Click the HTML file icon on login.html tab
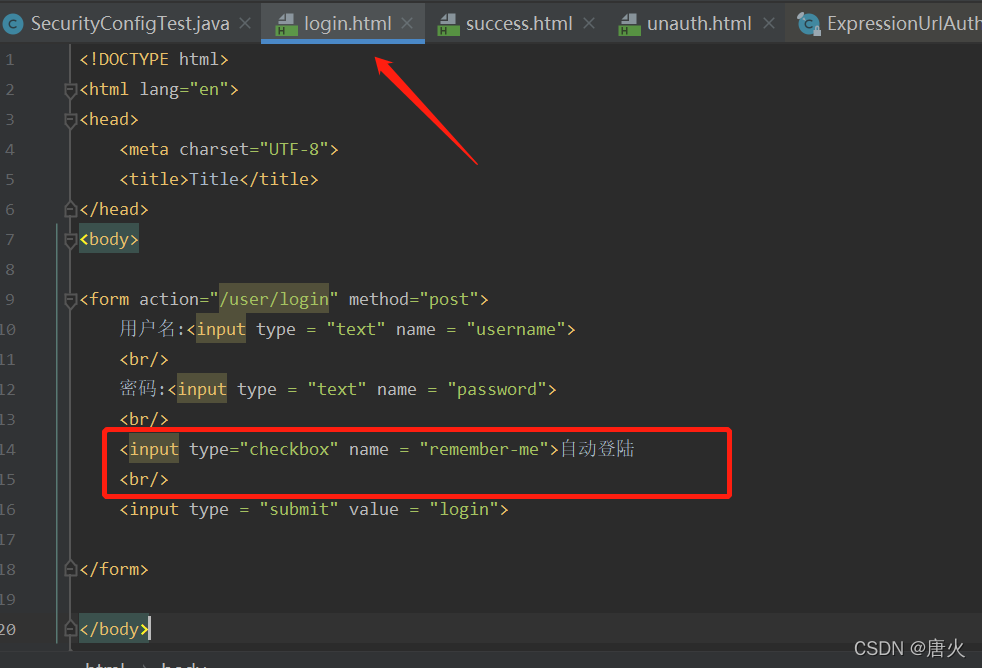The image size is (982, 668). point(286,24)
